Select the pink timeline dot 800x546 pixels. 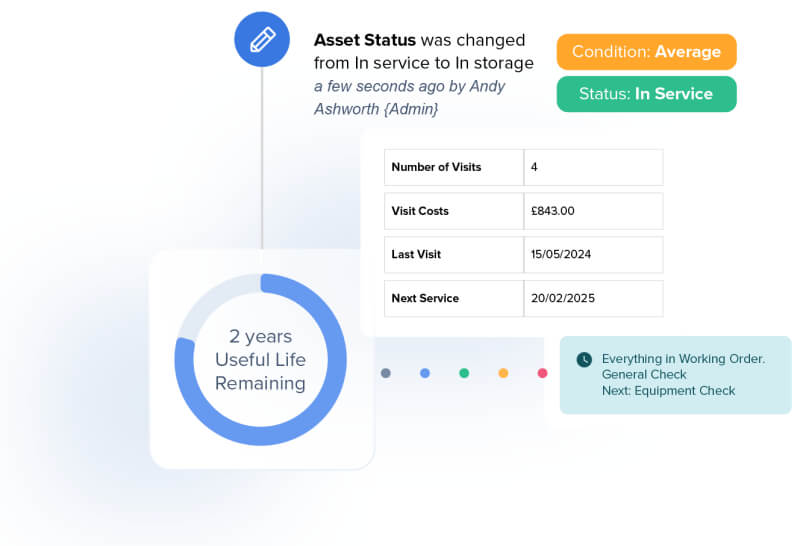click(x=542, y=373)
